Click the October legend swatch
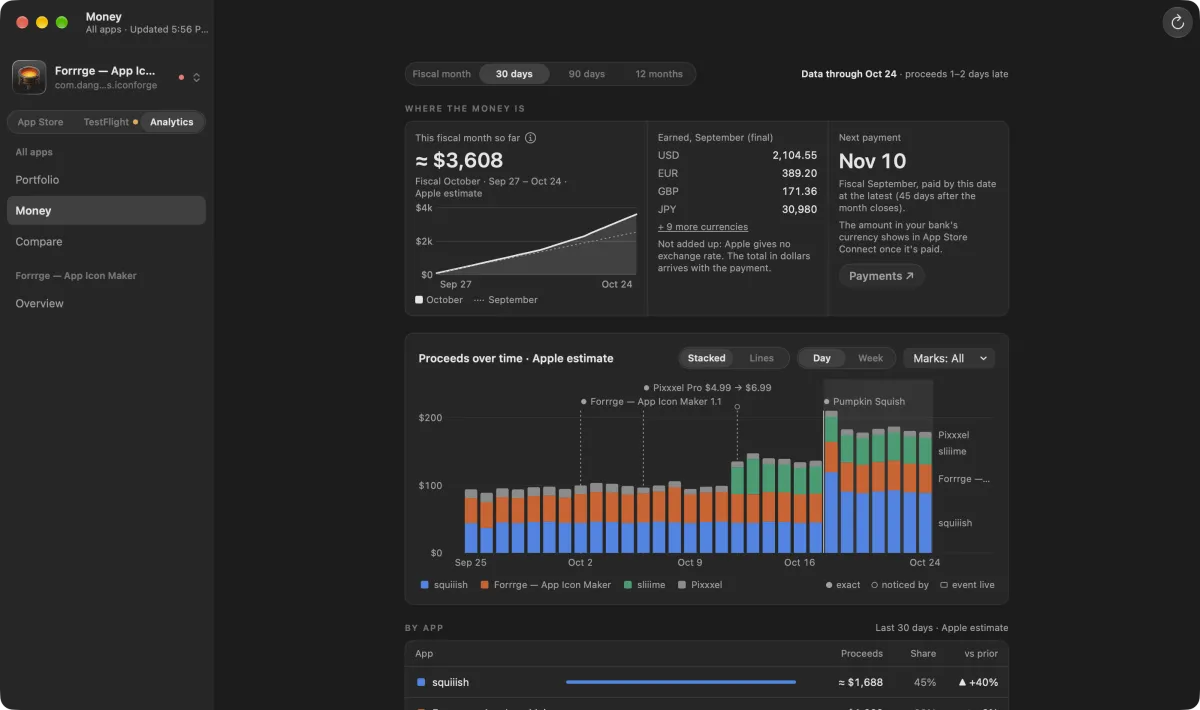 [x=419, y=300]
